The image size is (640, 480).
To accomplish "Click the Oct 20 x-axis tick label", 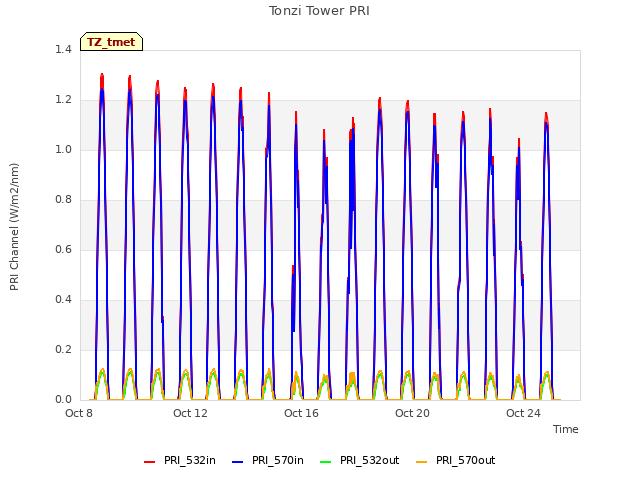I will (x=412, y=413).
